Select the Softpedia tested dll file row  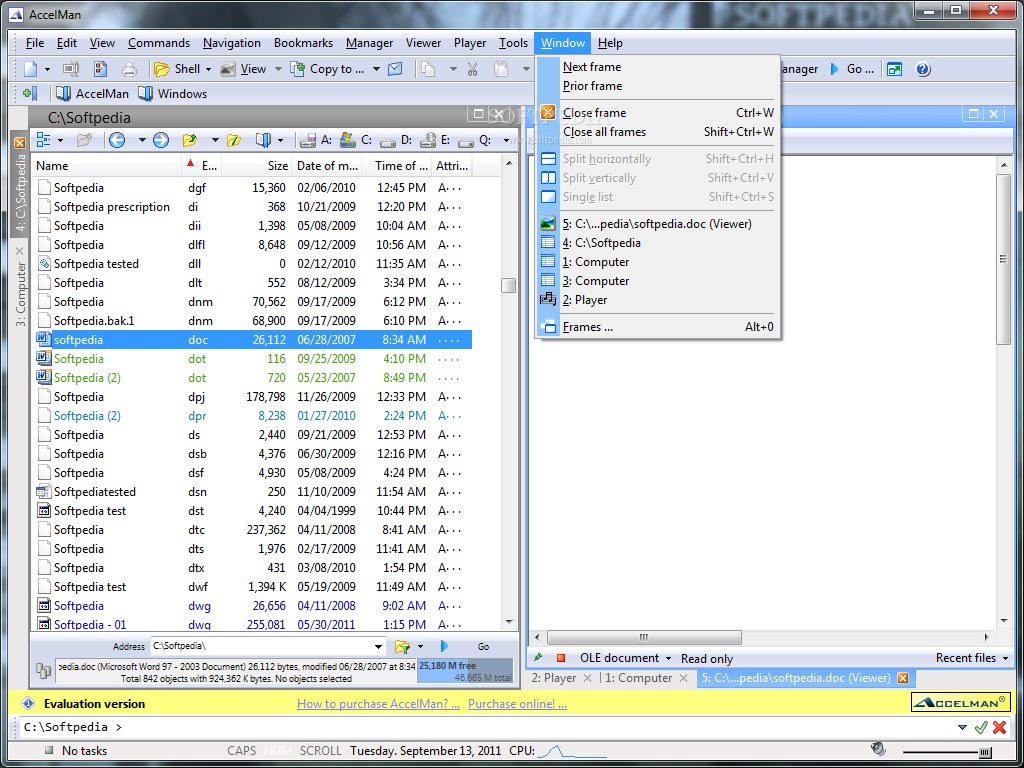pos(252,264)
